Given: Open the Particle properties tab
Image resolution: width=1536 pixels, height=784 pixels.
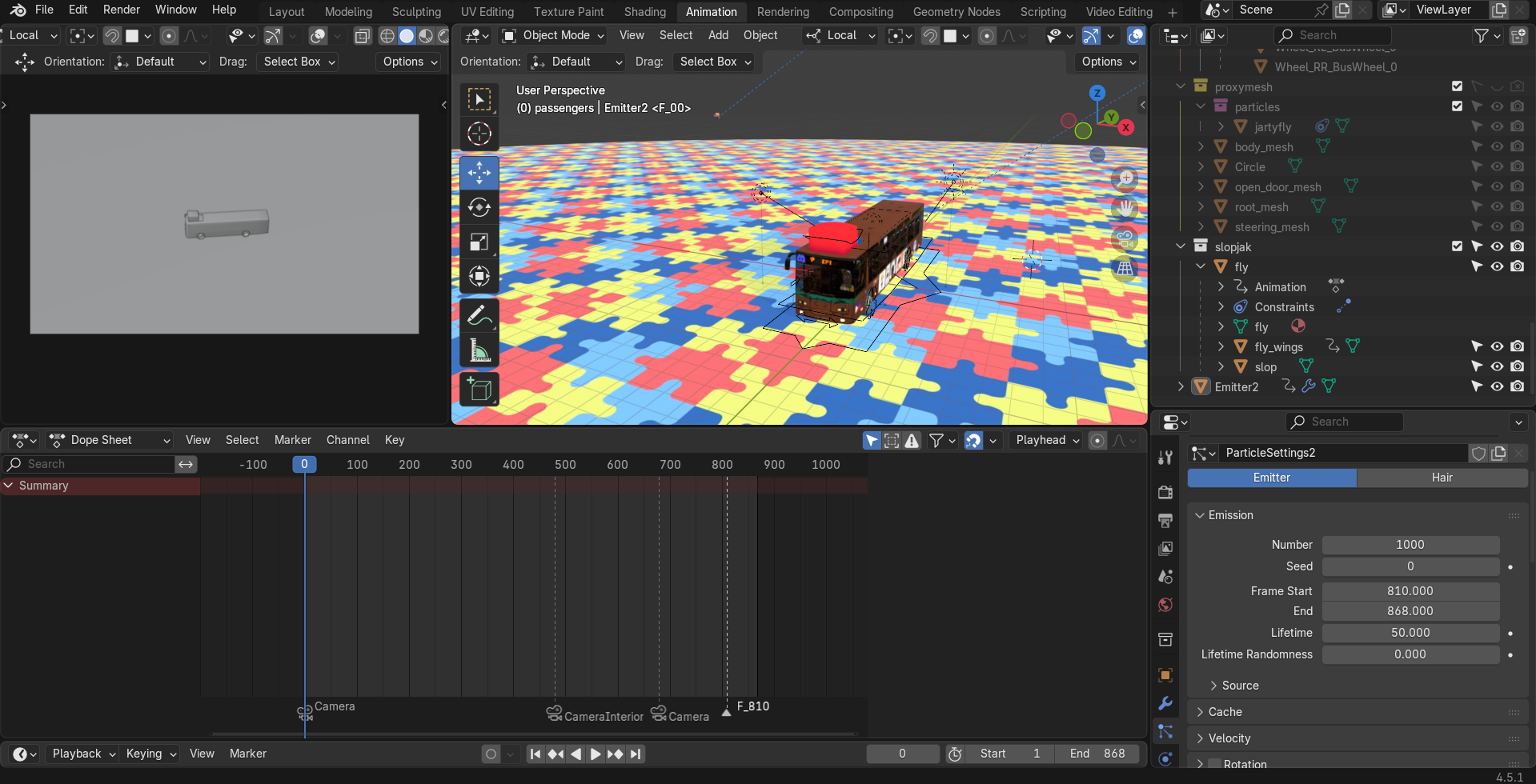Looking at the screenshot, I should (x=1165, y=731).
